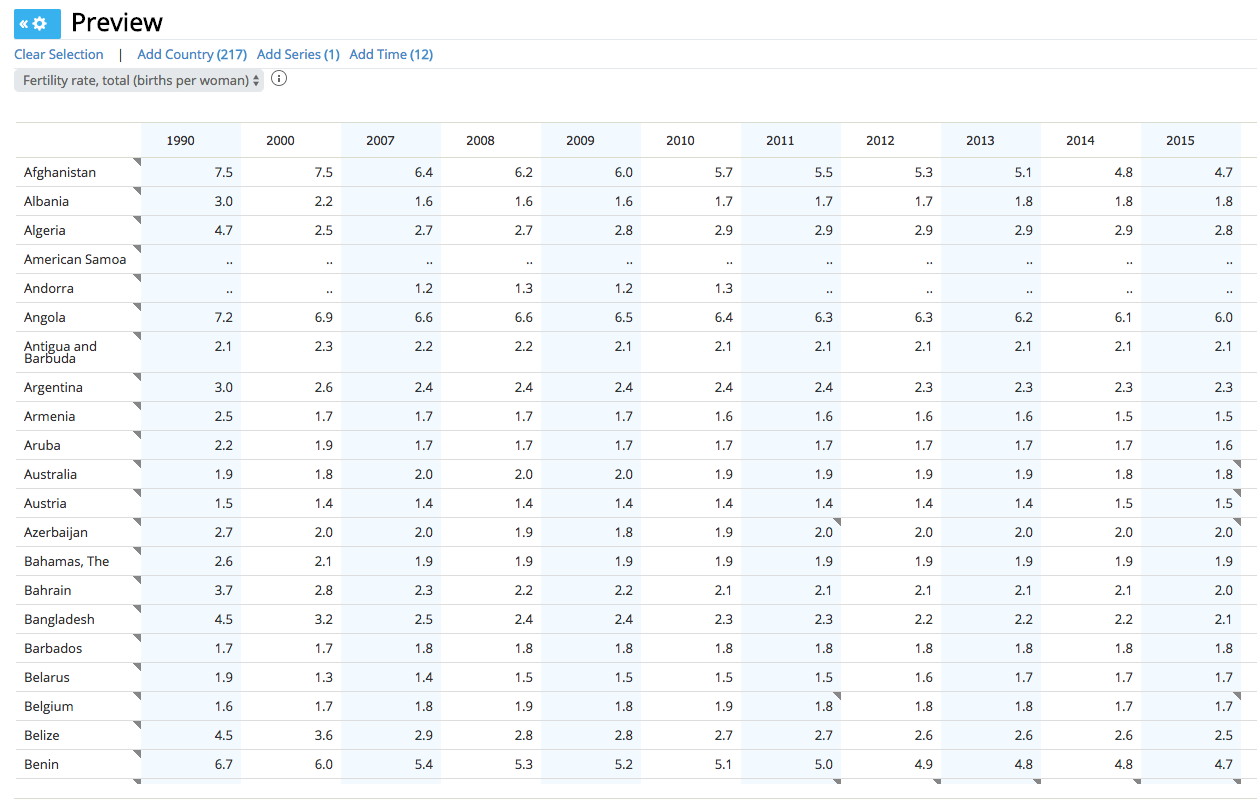
Task: Click the Australia row label
Action: coord(50,474)
